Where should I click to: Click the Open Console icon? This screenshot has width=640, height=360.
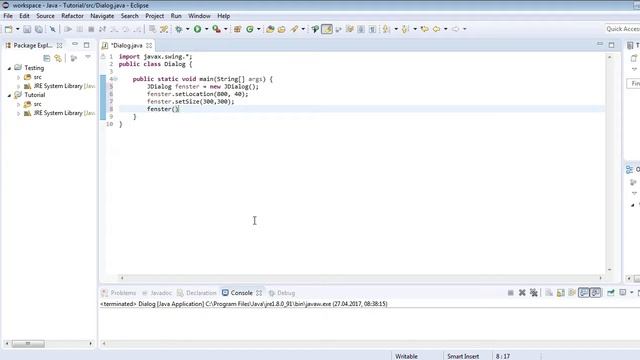click(639, 293)
